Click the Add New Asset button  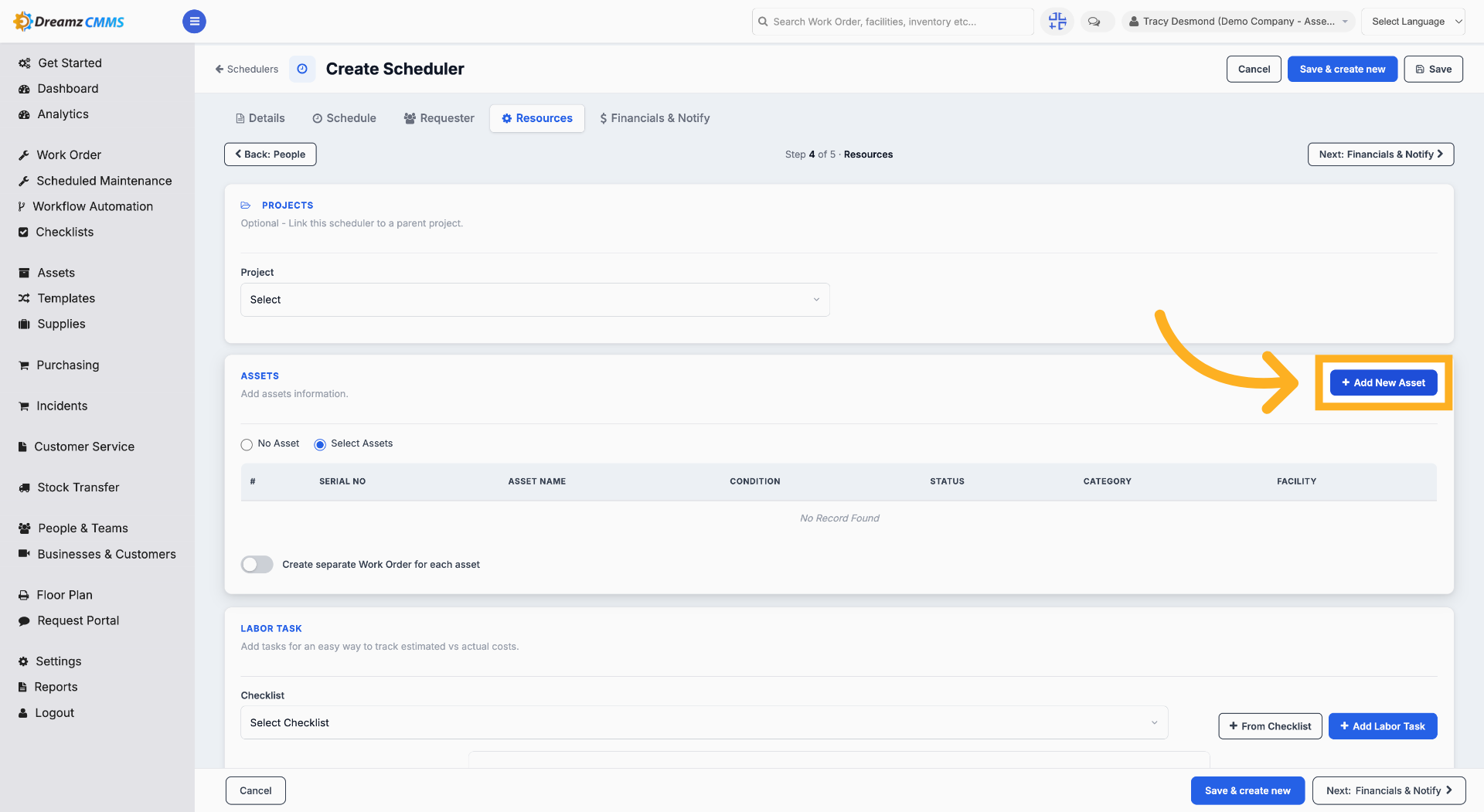click(x=1384, y=383)
